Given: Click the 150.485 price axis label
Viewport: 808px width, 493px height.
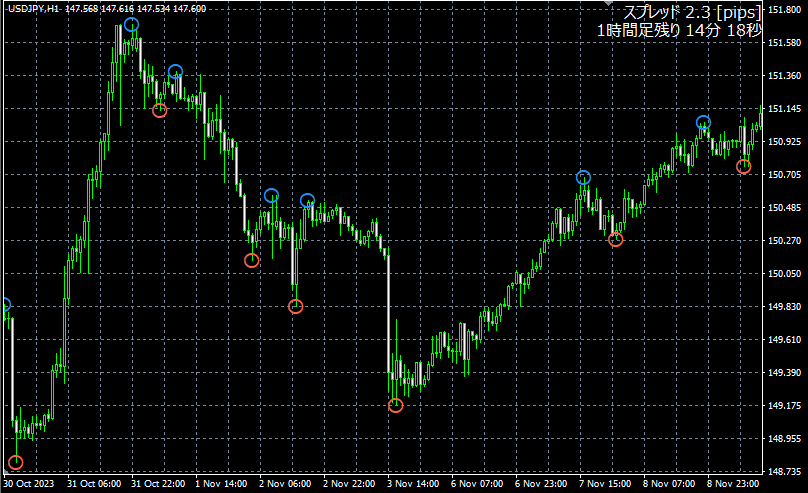Looking at the screenshot, I should (784, 208).
